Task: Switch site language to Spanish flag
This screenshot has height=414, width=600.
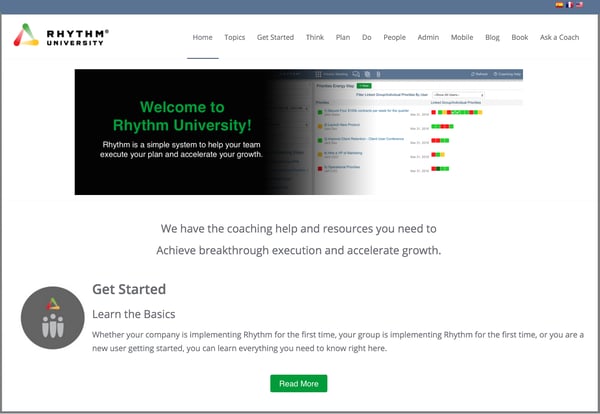Action: coord(559,5)
